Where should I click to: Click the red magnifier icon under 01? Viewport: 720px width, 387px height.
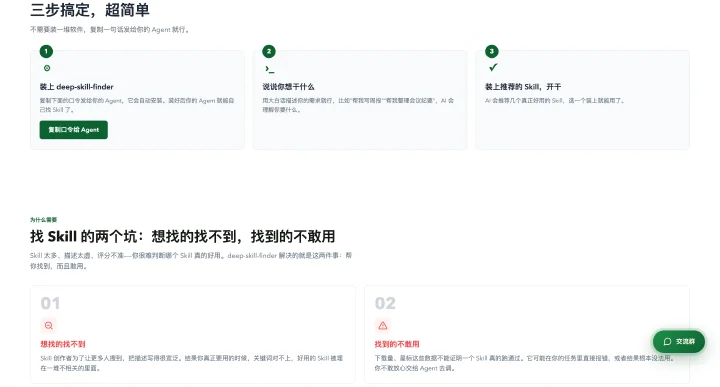[48, 325]
